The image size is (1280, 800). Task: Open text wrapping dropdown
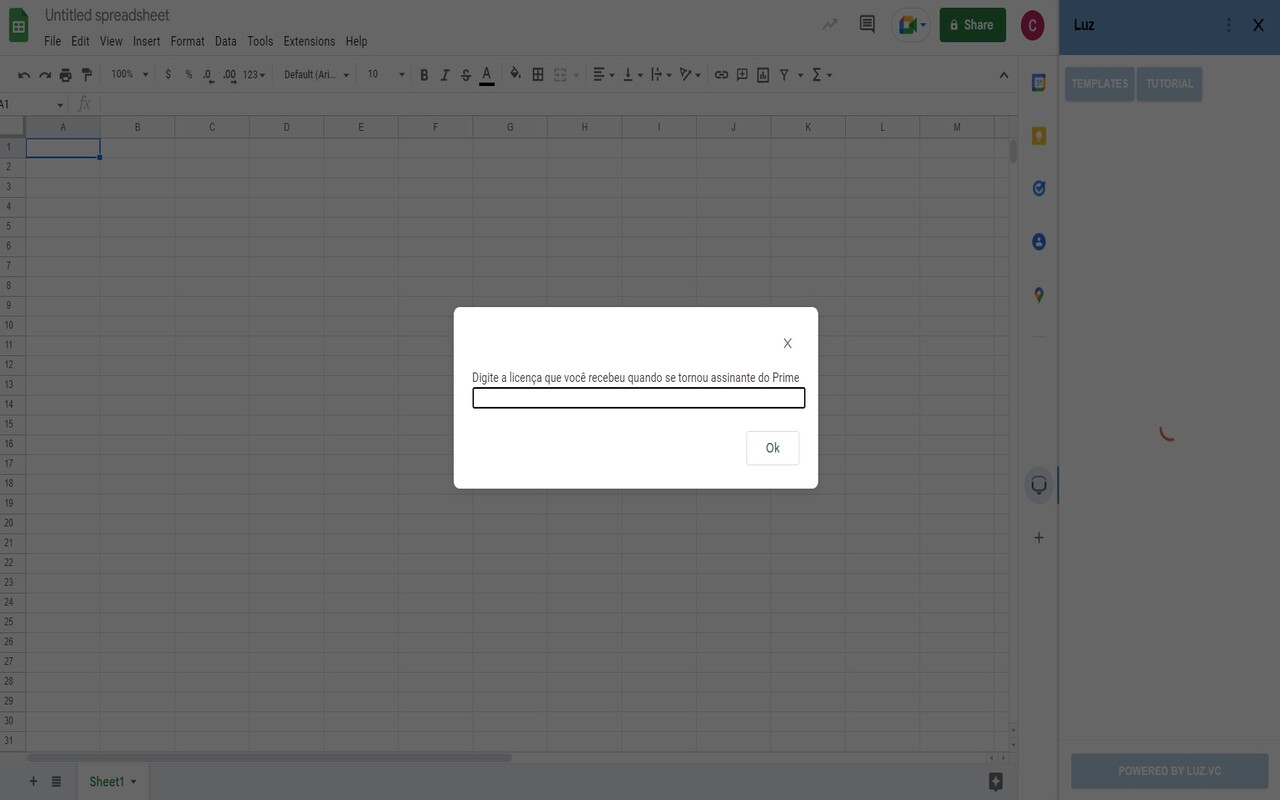tap(662, 75)
